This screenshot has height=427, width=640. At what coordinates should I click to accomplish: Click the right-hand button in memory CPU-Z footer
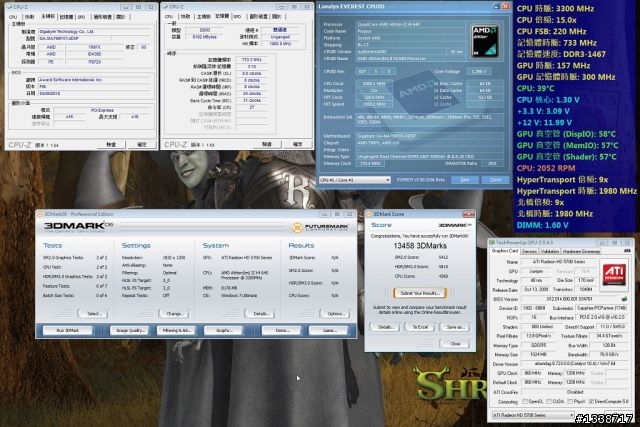[298, 144]
